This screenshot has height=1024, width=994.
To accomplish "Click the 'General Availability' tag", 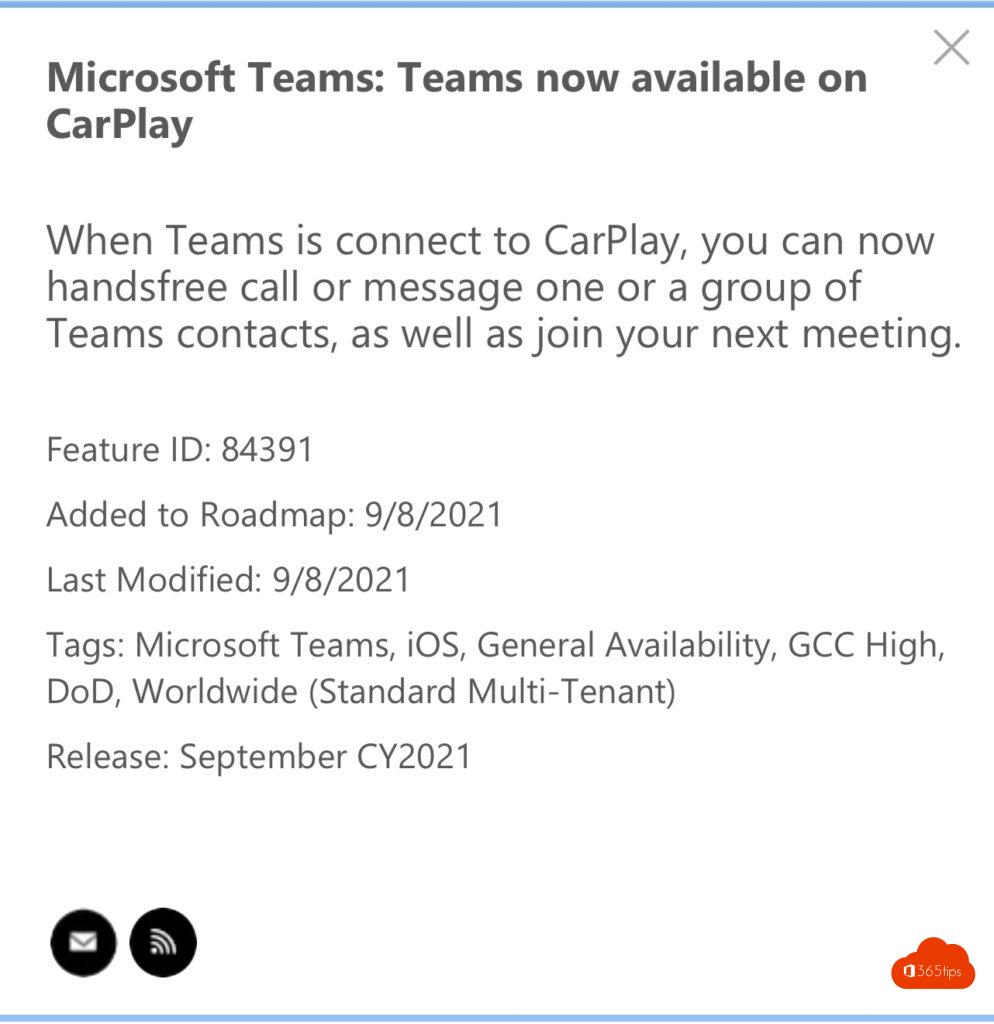I will tap(622, 645).
